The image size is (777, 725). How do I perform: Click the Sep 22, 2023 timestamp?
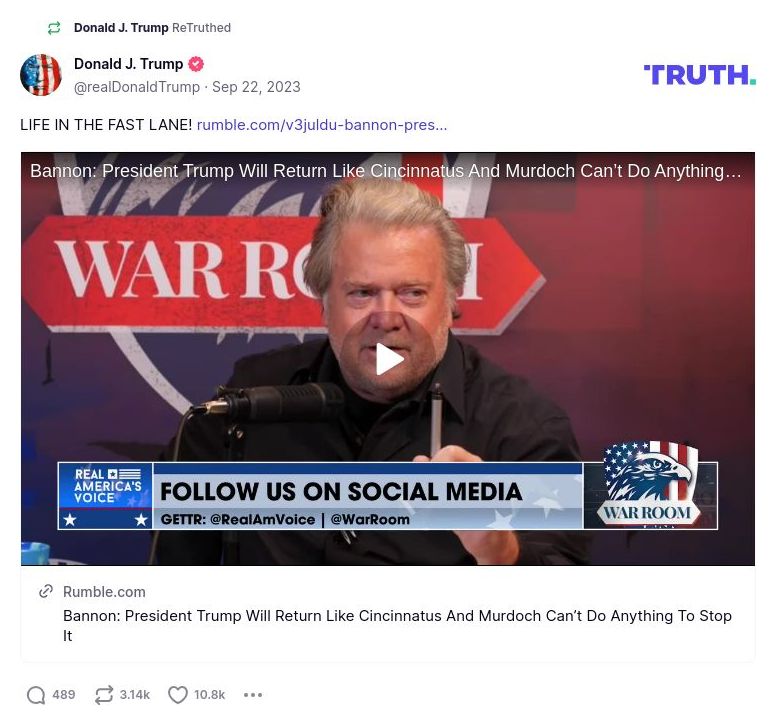click(x=256, y=87)
